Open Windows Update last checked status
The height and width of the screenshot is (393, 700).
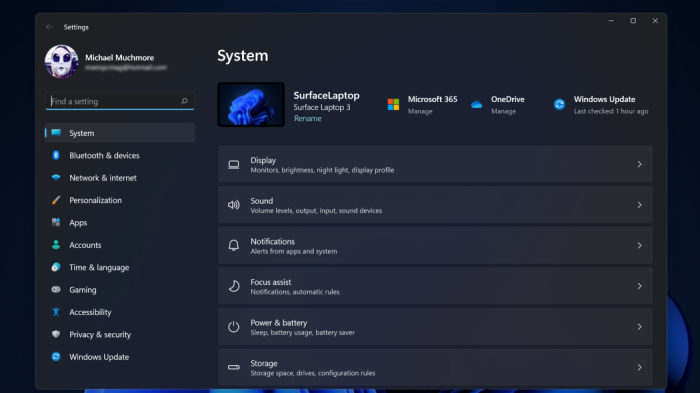click(611, 111)
